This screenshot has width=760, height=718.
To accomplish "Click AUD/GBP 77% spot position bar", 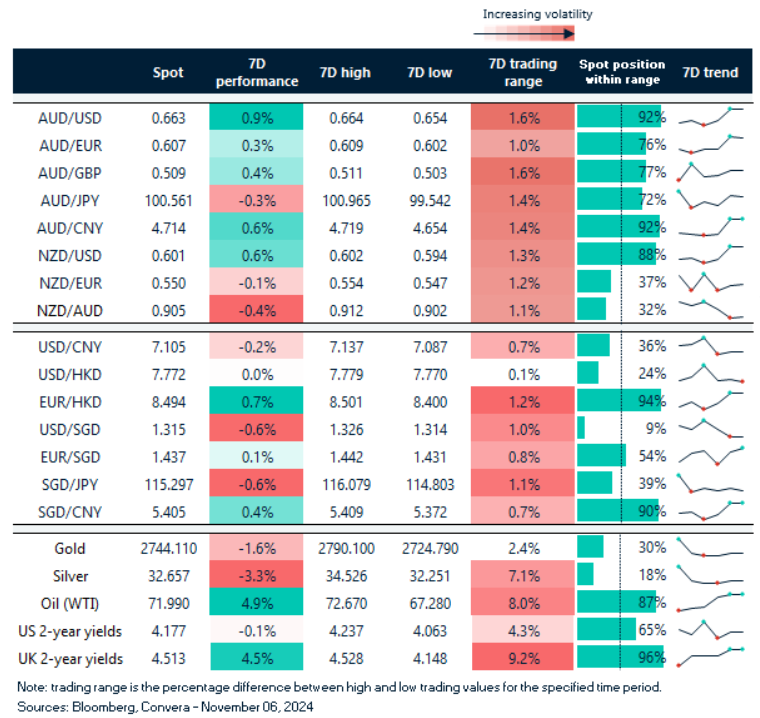I will [612, 172].
